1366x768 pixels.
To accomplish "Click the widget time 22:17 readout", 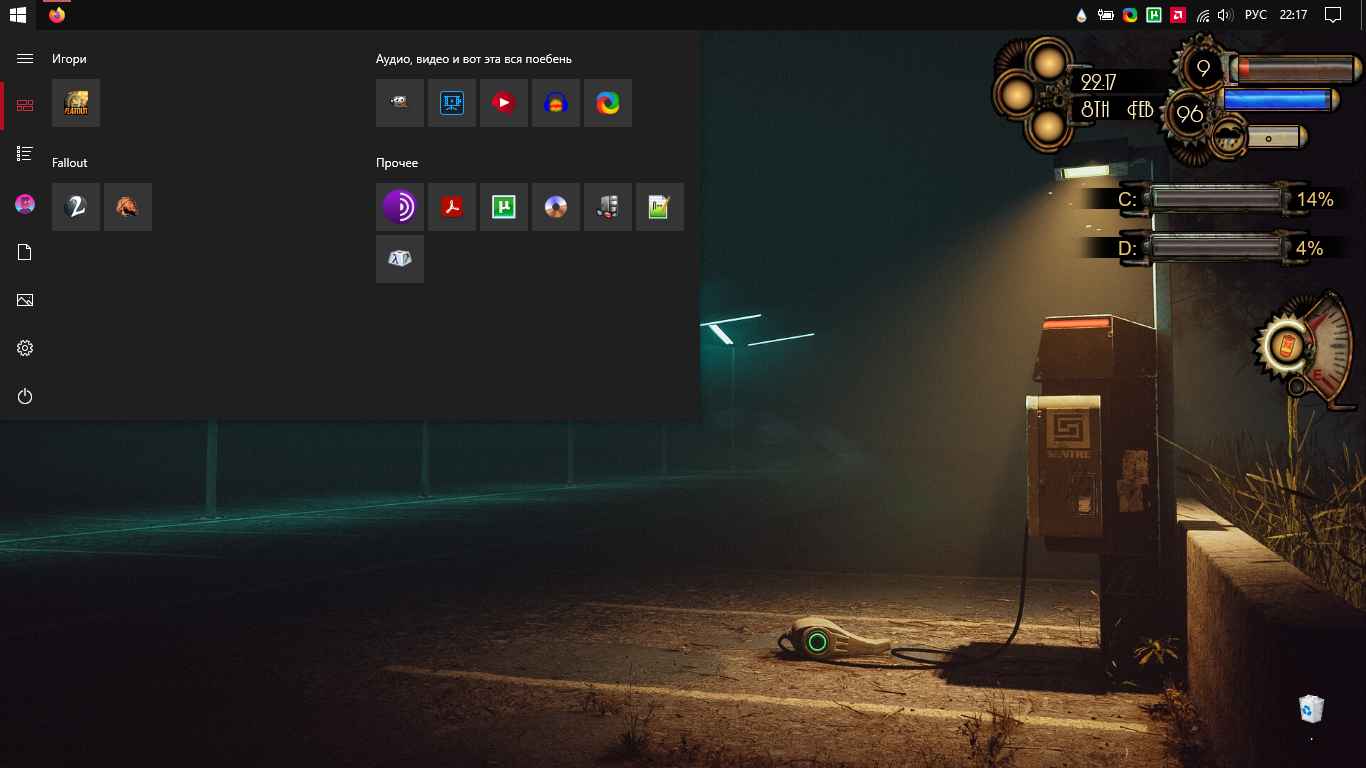I will click(x=1099, y=83).
